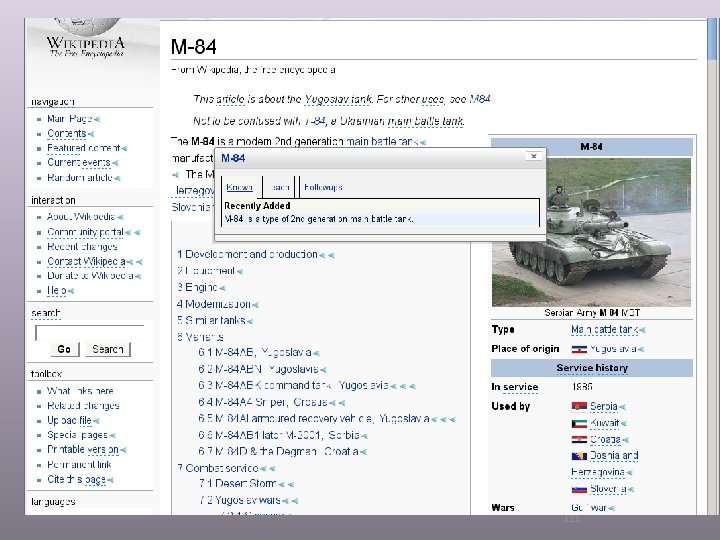Screen dimensions: 720x540
Task: Open the T-84 link in hatnote
Action: [x=315, y=121]
